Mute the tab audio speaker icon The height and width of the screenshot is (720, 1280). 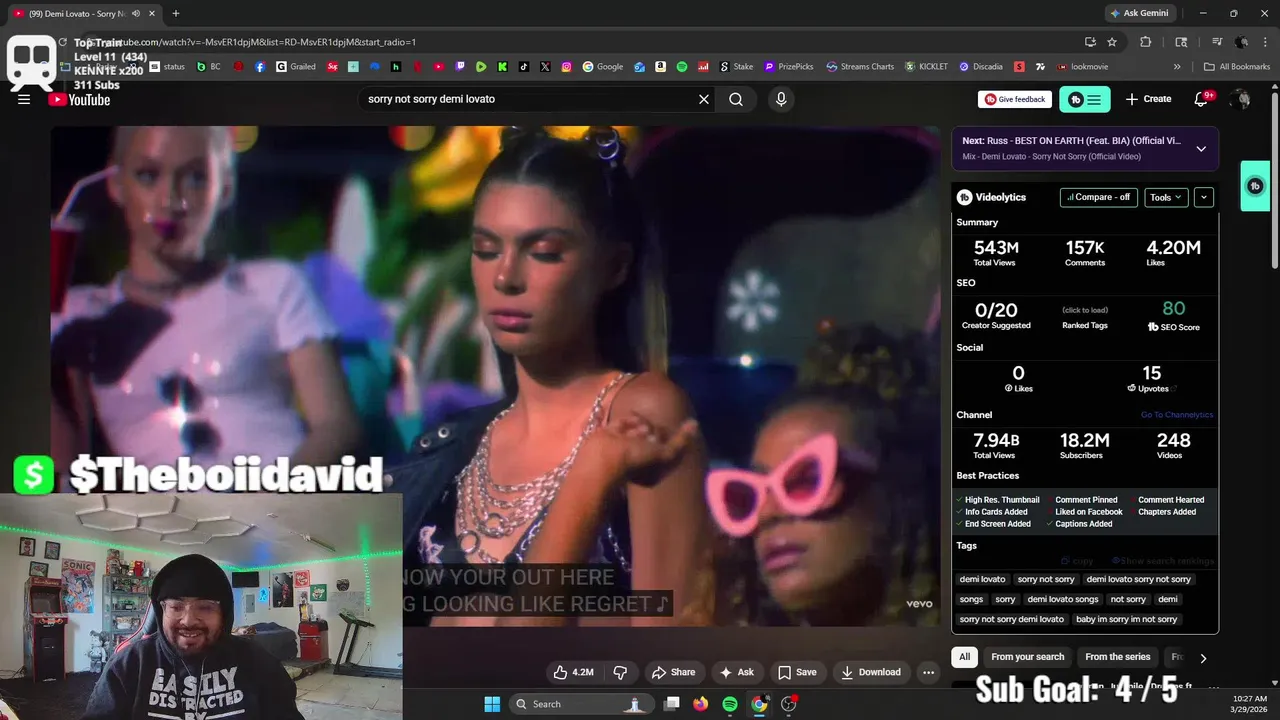135,13
